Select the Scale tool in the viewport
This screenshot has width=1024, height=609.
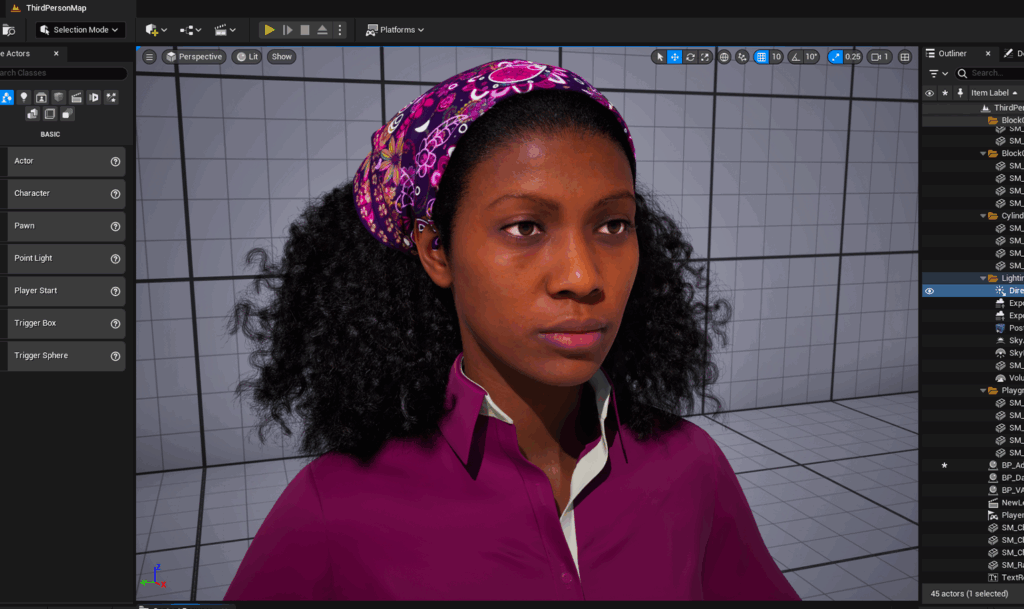click(x=705, y=56)
